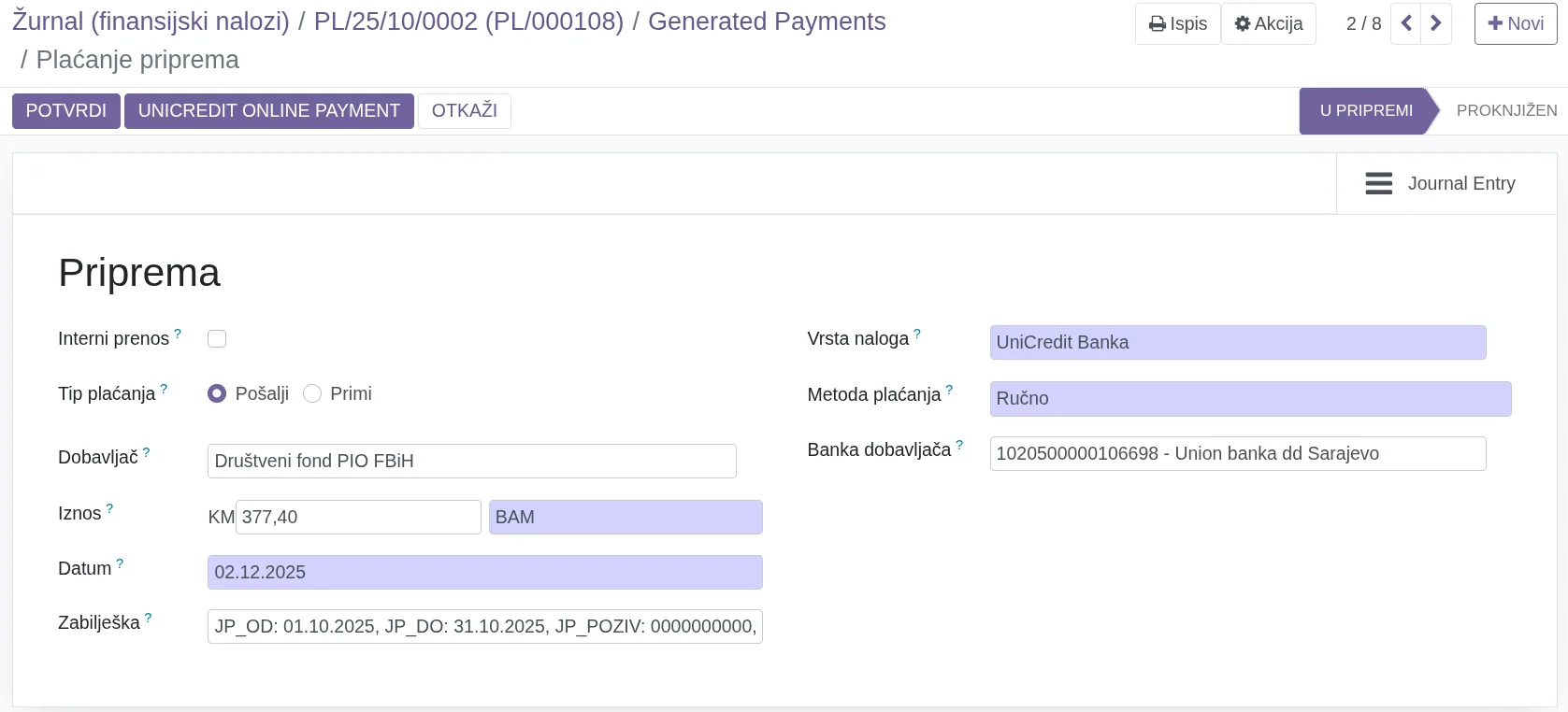Viewport: 1568px width, 712px height.
Task: Start UniCredit Online Payment
Action: (x=268, y=110)
